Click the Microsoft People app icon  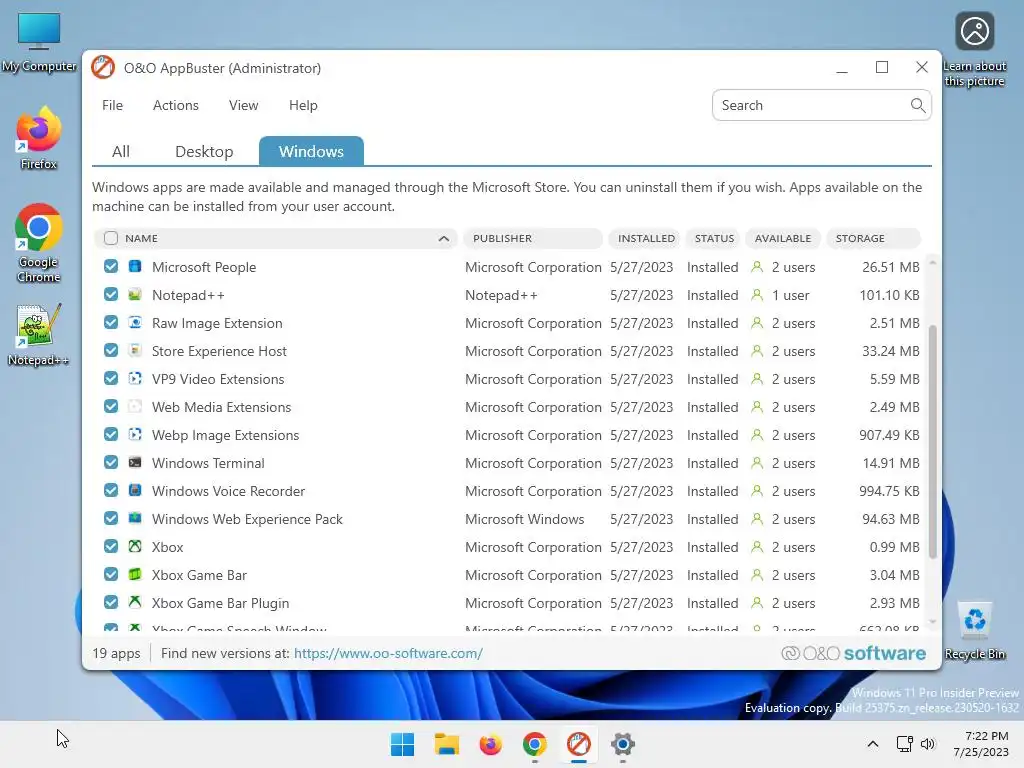point(135,266)
